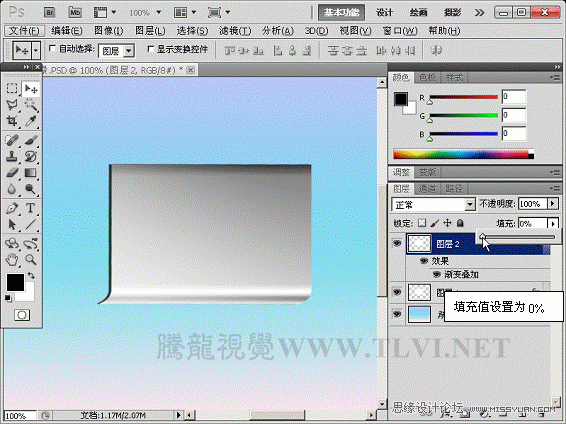Select the Blur tool

tap(12, 189)
